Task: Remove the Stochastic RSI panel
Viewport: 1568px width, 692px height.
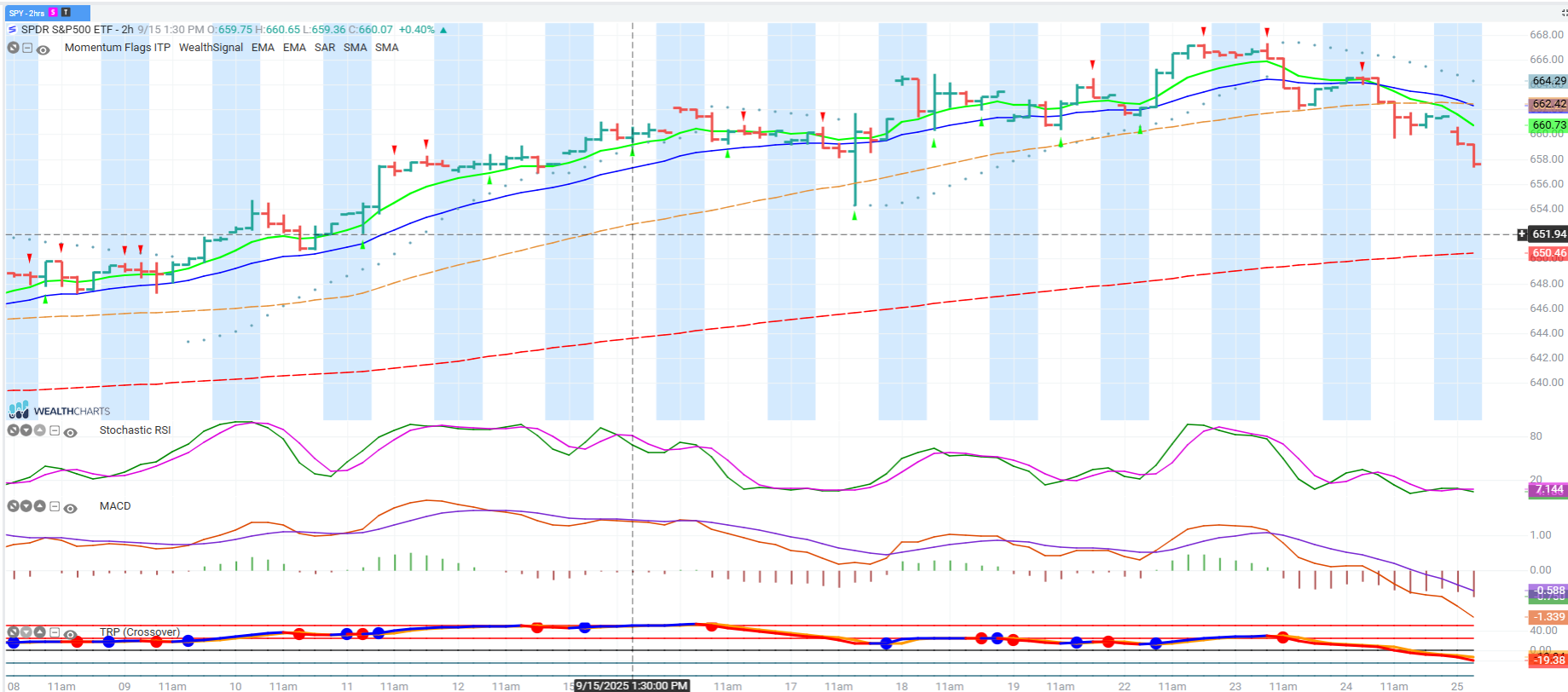Action: (x=13, y=430)
